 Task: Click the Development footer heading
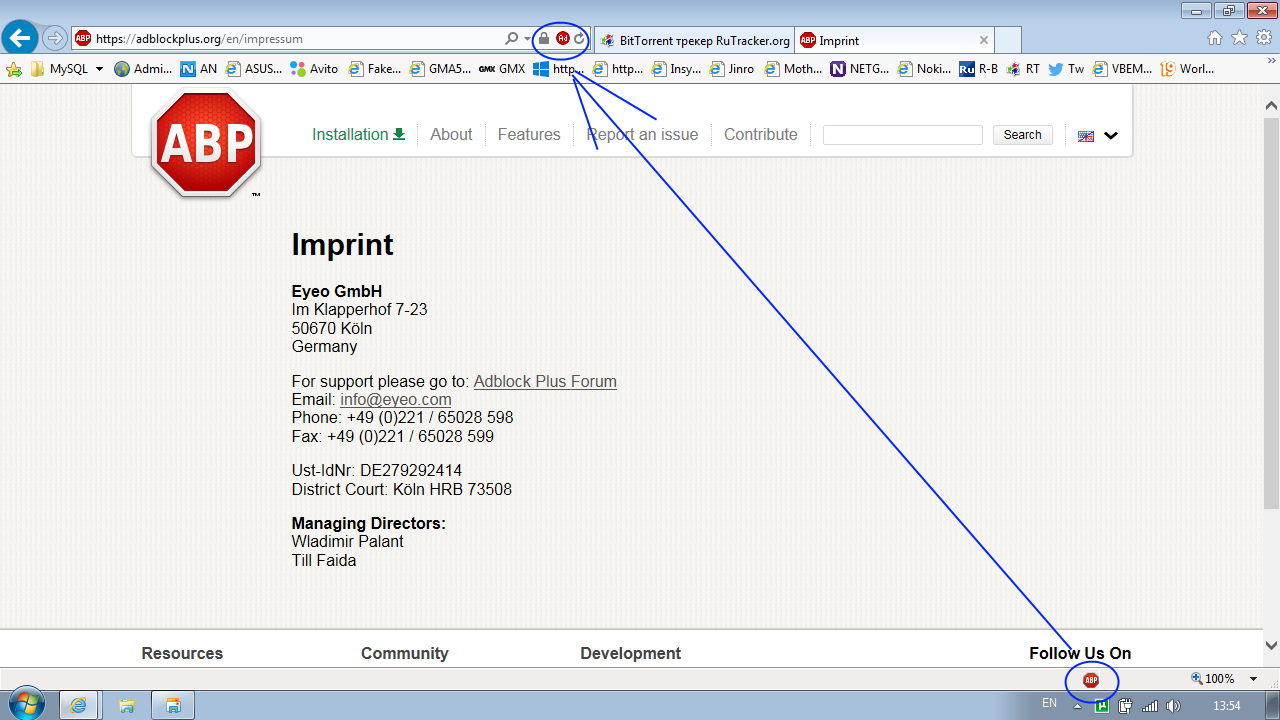631,653
